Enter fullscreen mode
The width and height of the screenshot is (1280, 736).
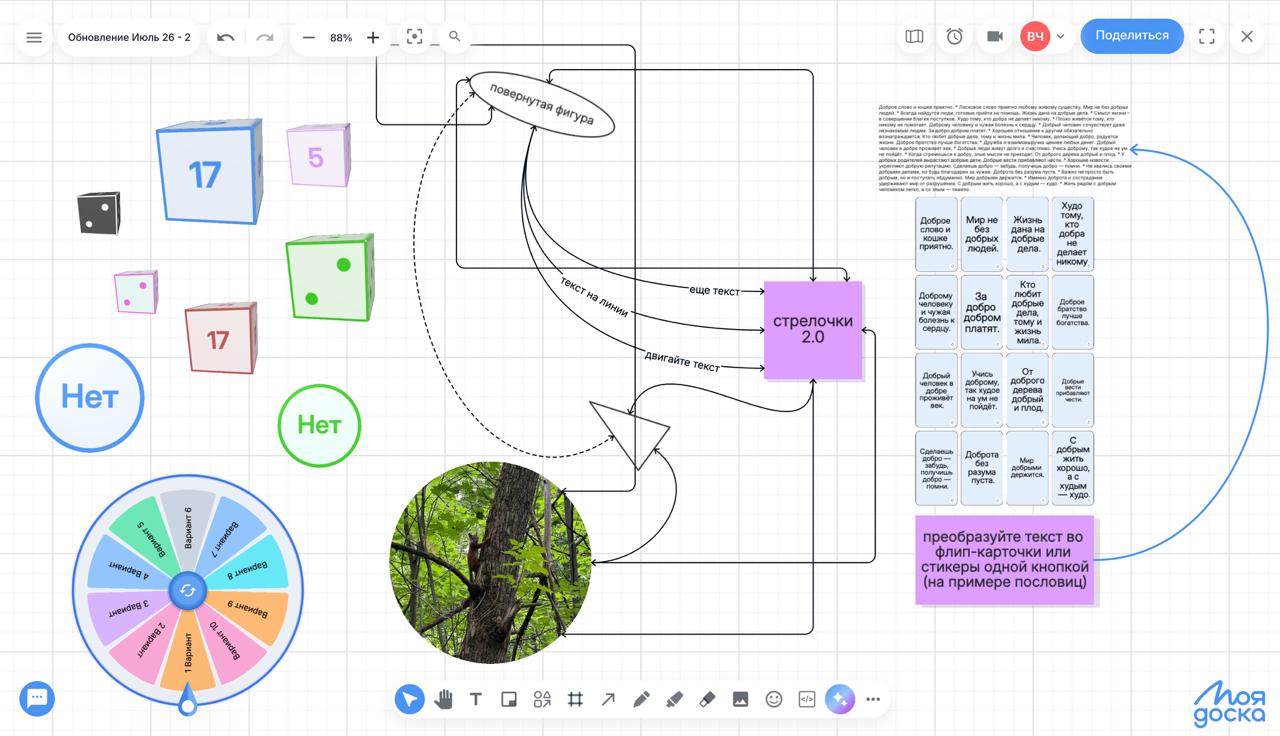[1207, 37]
